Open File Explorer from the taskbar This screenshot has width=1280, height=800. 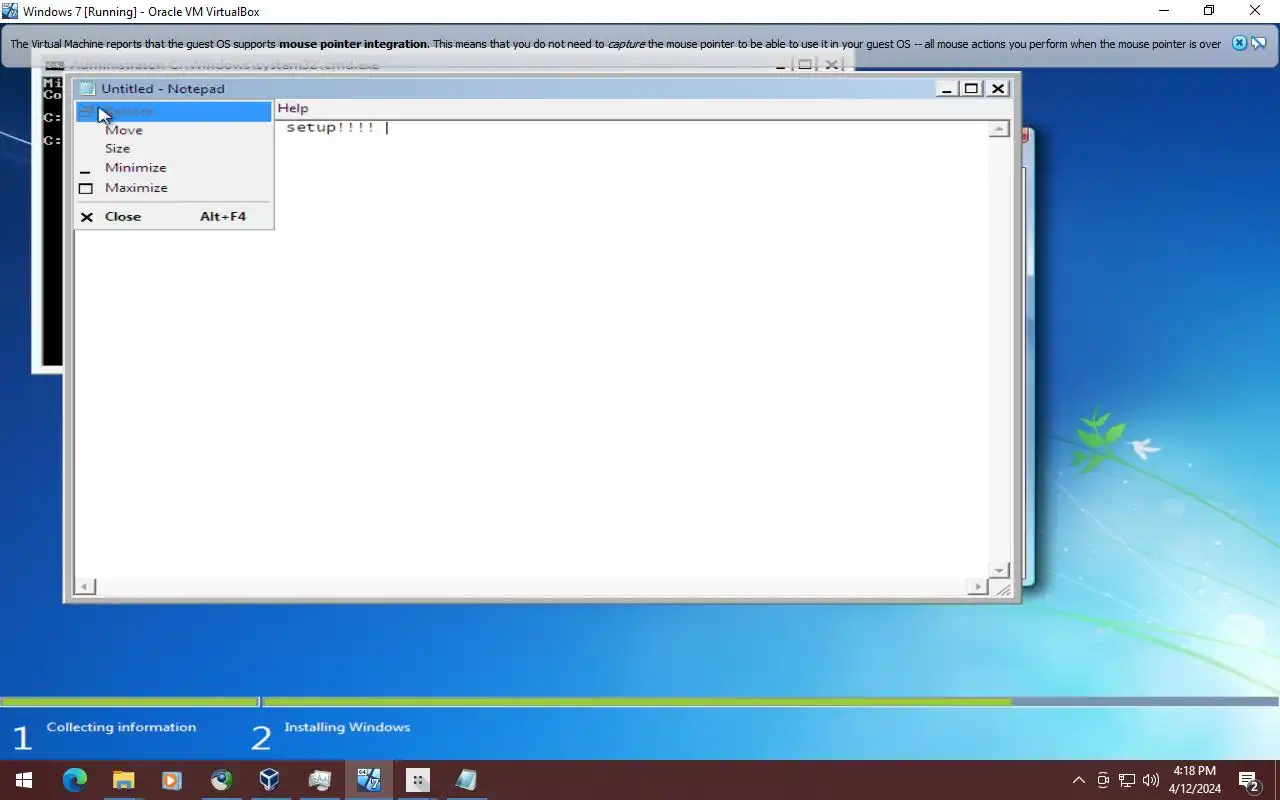(123, 780)
